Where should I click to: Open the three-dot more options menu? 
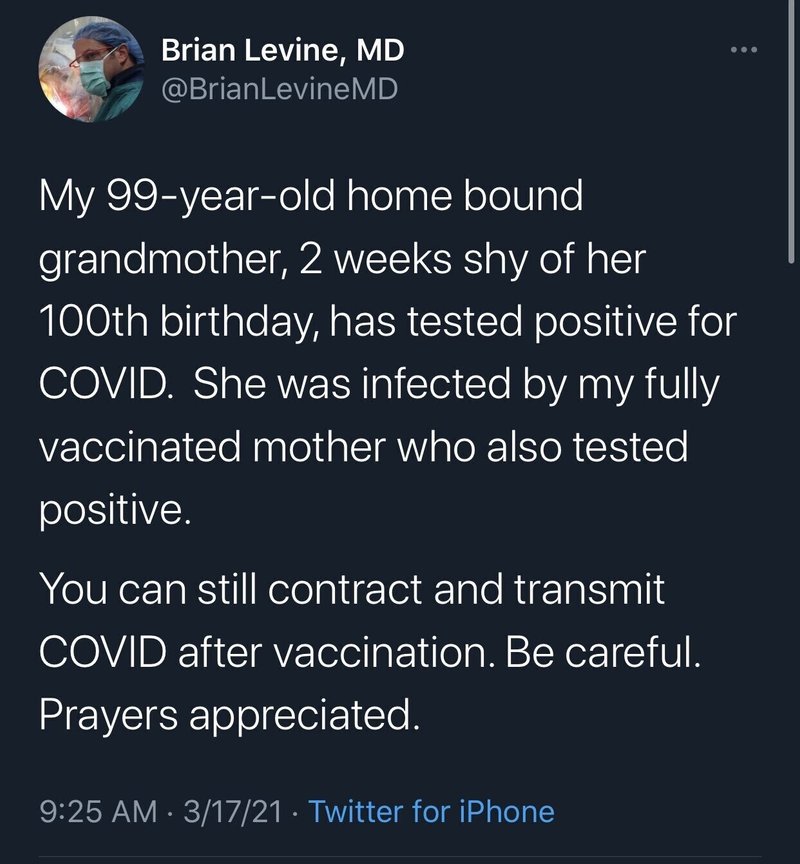point(743,50)
